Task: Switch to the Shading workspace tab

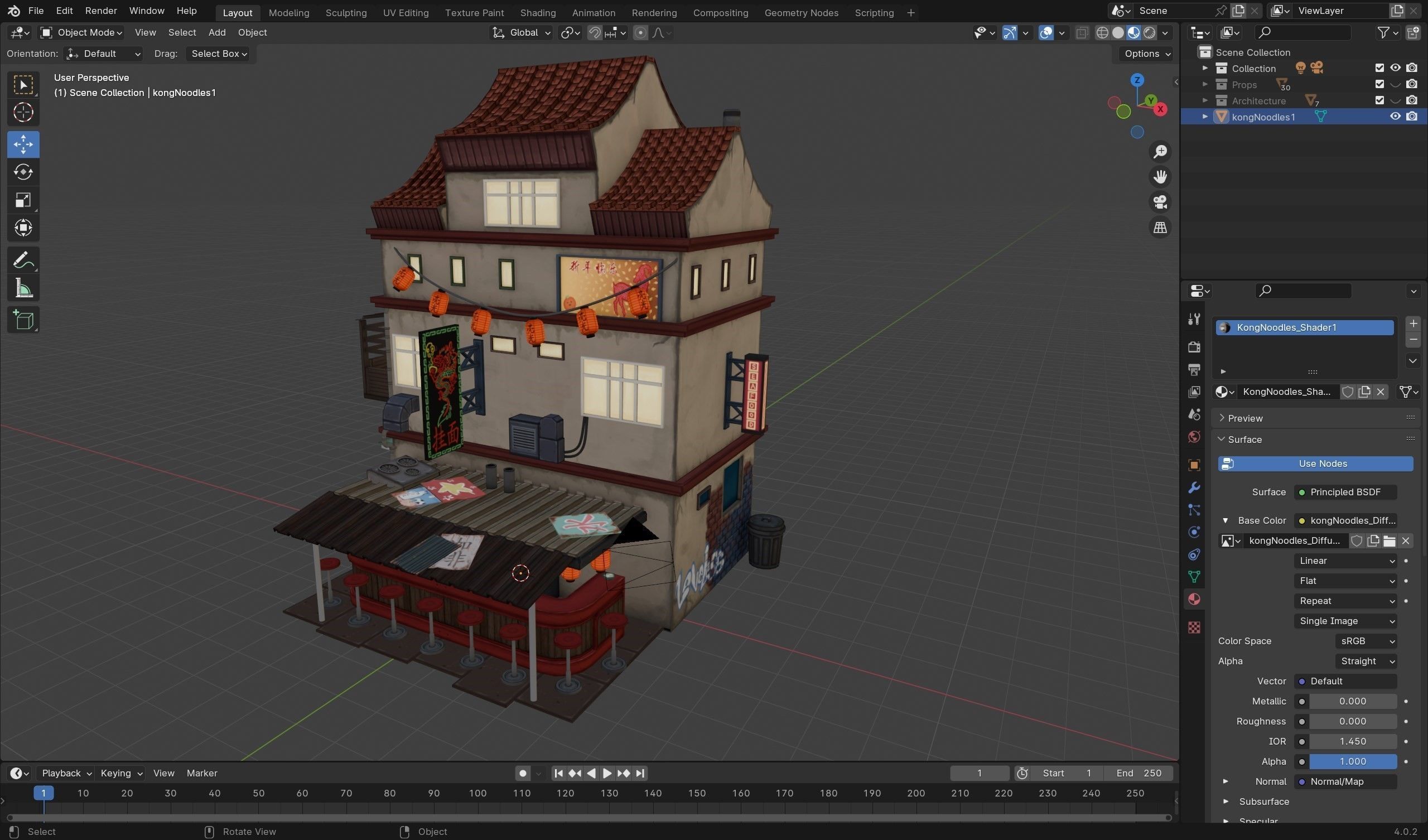Action: 537,12
